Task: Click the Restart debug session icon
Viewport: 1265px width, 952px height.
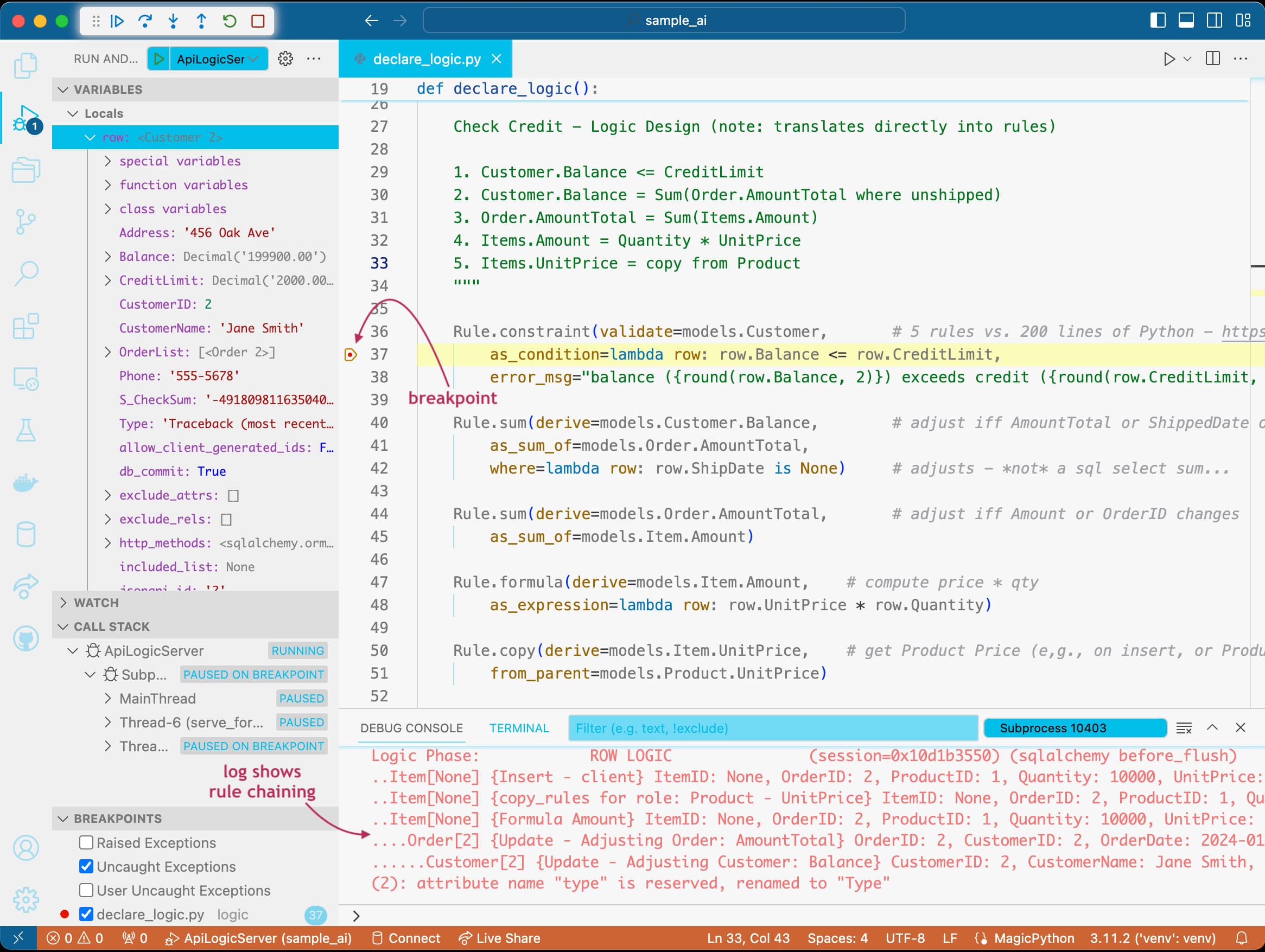Action: [228, 22]
